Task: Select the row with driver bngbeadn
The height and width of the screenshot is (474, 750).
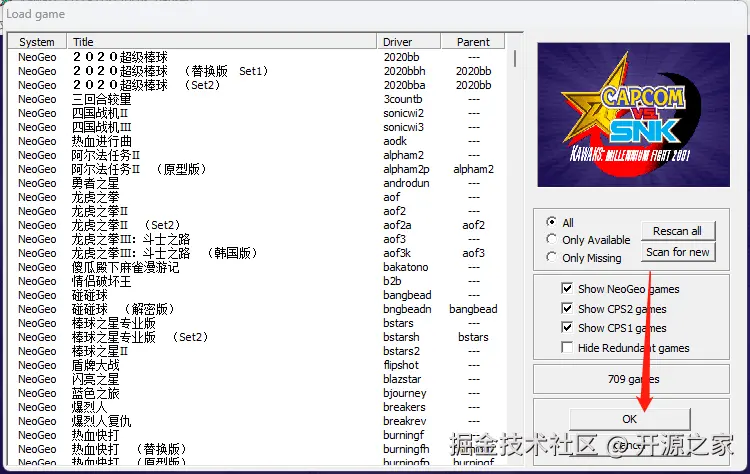Action: (256, 309)
